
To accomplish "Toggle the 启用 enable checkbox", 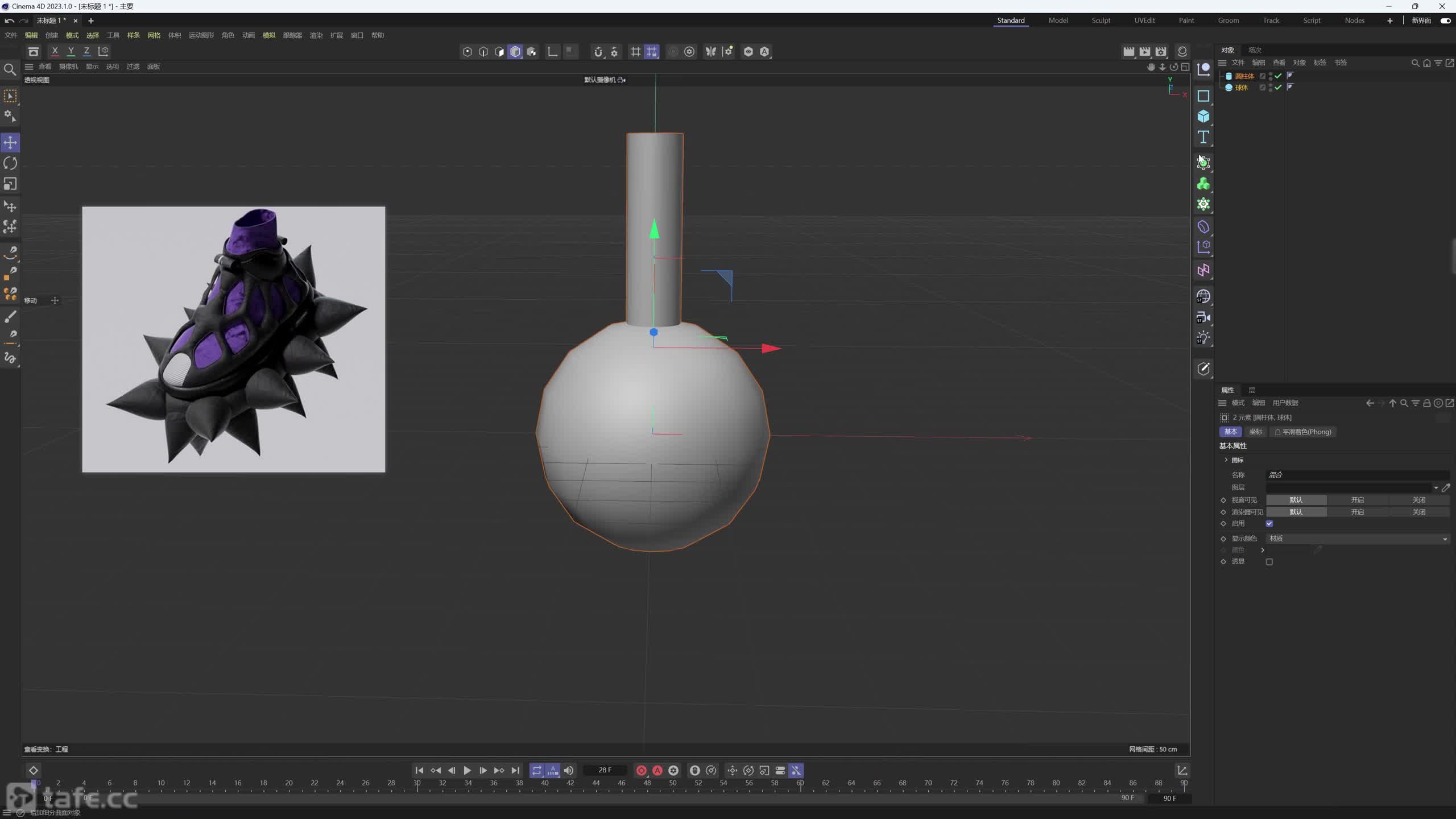I will click(1269, 524).
